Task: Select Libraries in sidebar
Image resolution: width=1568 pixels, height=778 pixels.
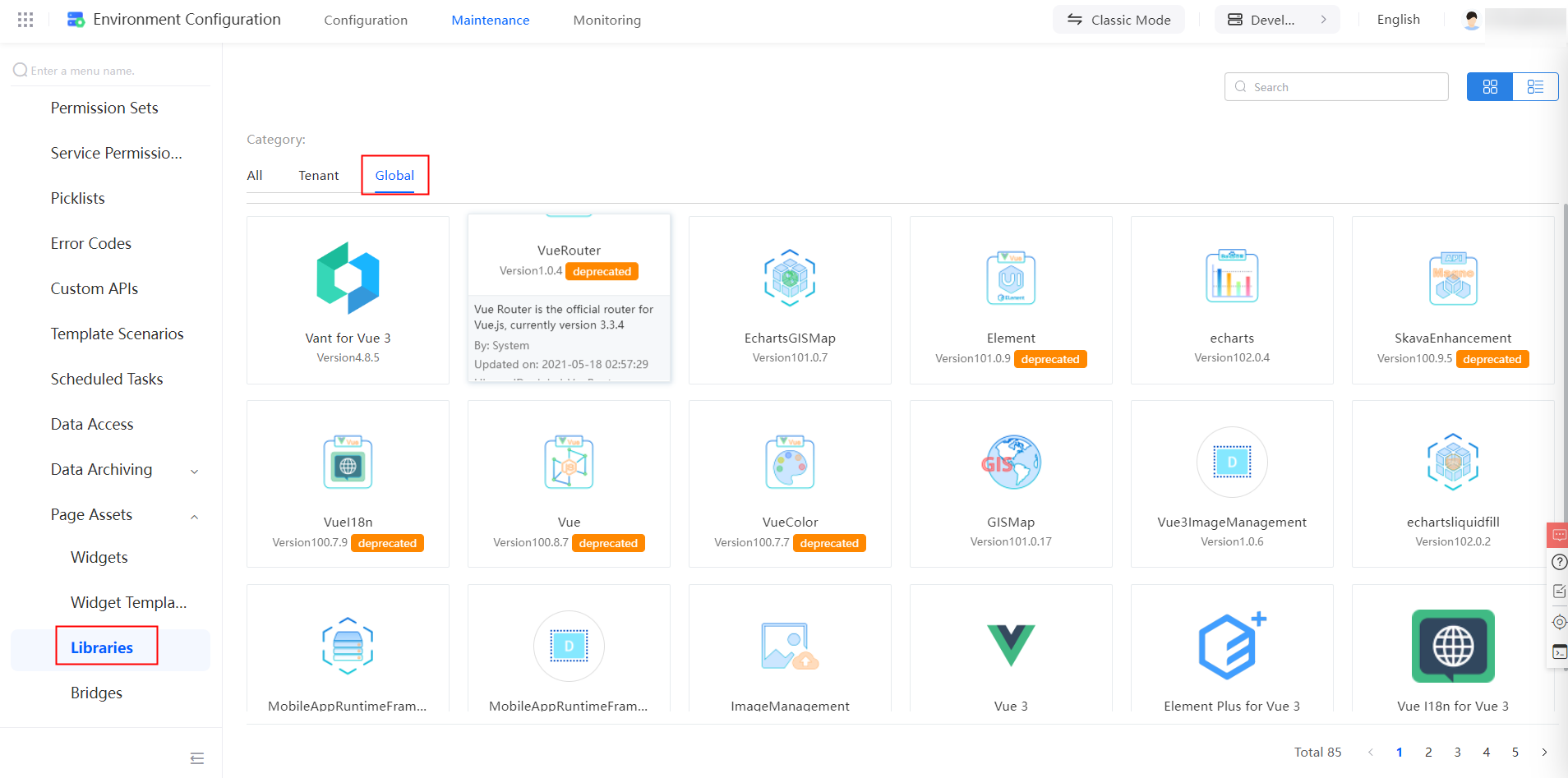Action: coord(102,647)
